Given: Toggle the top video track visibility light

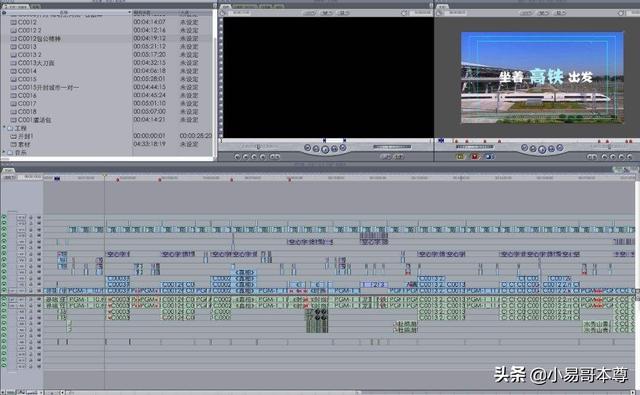Looking at the screenshot, I should tap(4, 217).
